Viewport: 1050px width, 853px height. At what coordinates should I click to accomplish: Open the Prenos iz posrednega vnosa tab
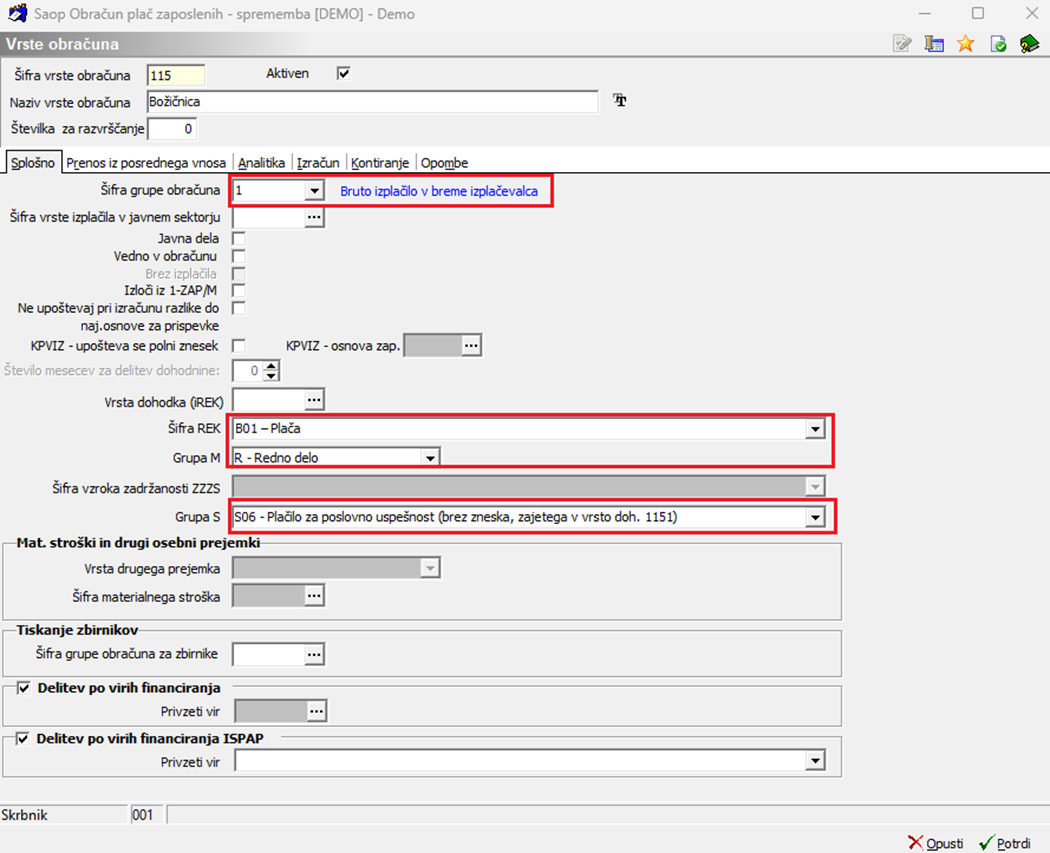coord(146,163)
